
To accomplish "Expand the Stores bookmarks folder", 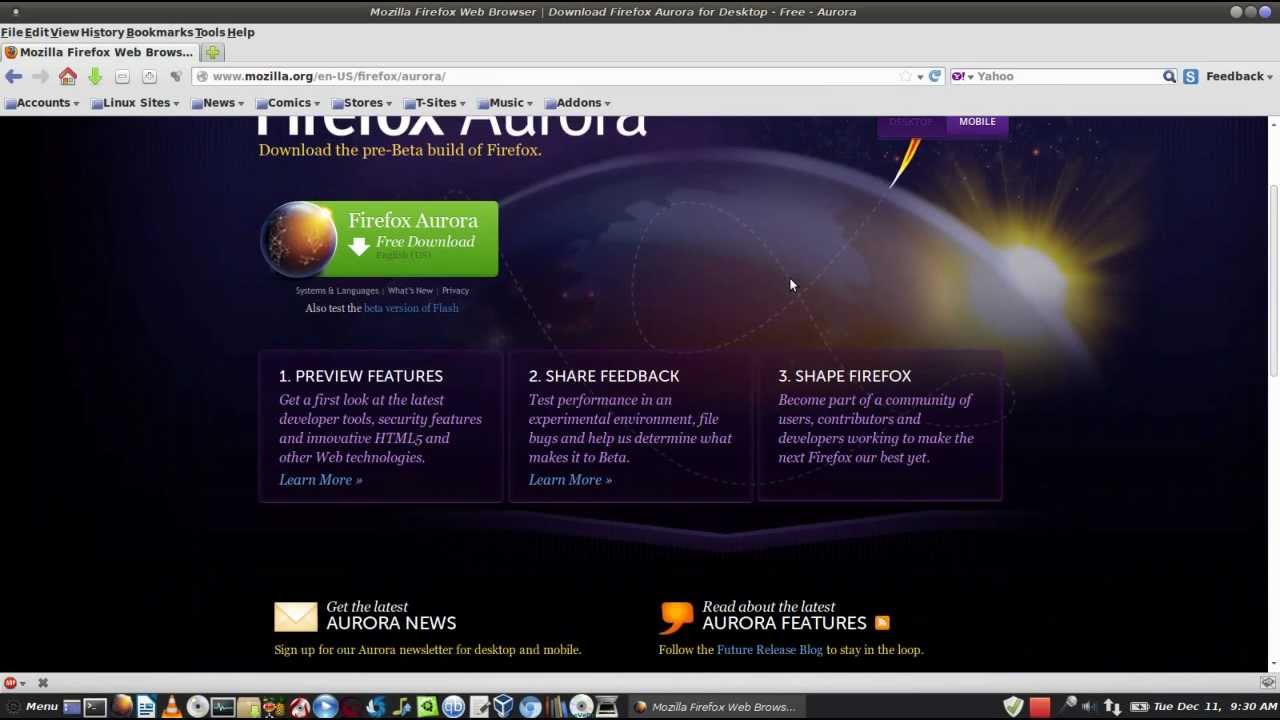I will [x=362, y=103].
